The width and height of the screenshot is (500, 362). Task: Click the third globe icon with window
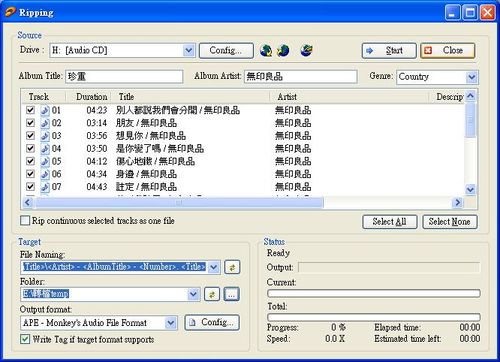click(306, 50)
